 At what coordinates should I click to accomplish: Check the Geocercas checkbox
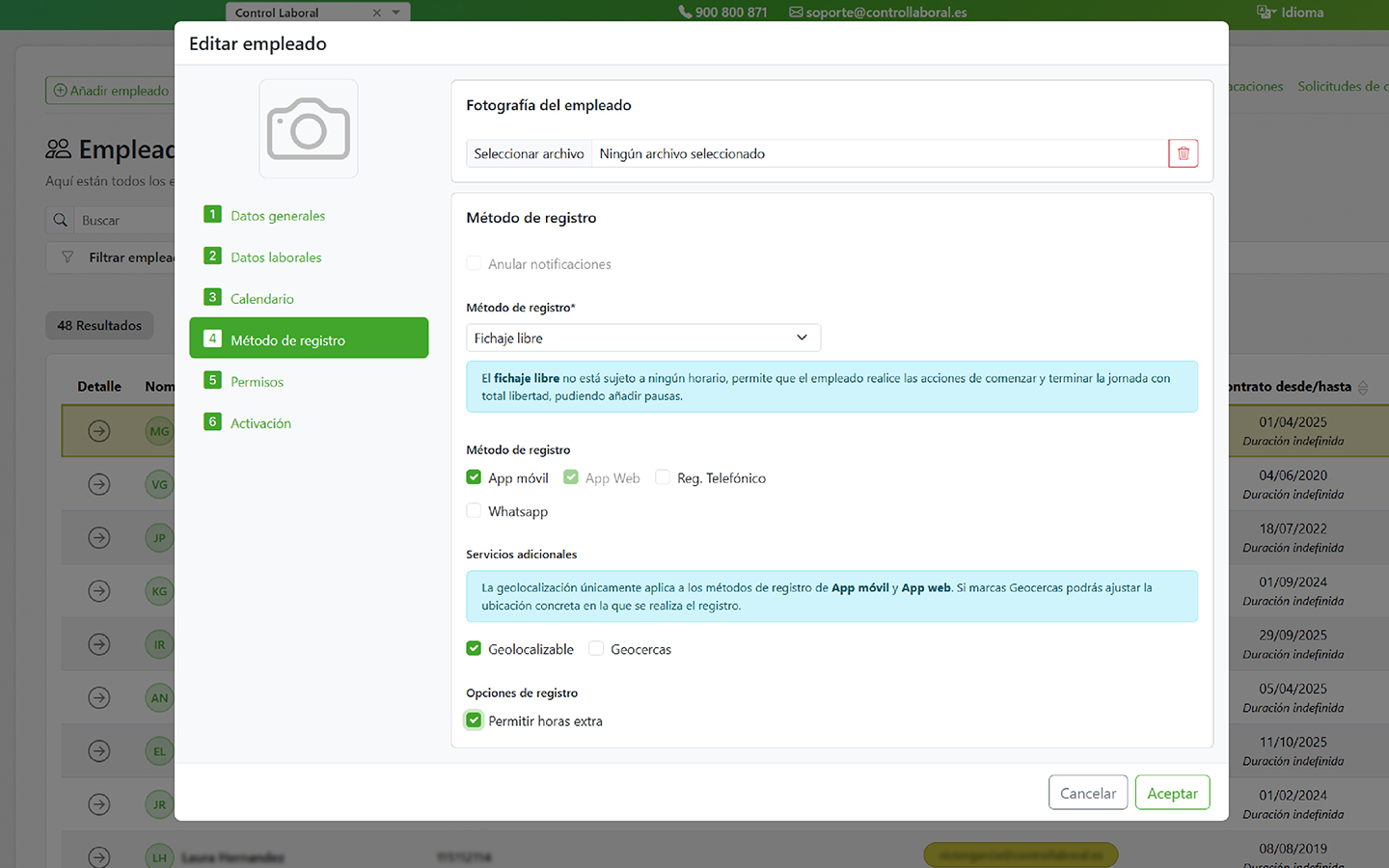596,648
